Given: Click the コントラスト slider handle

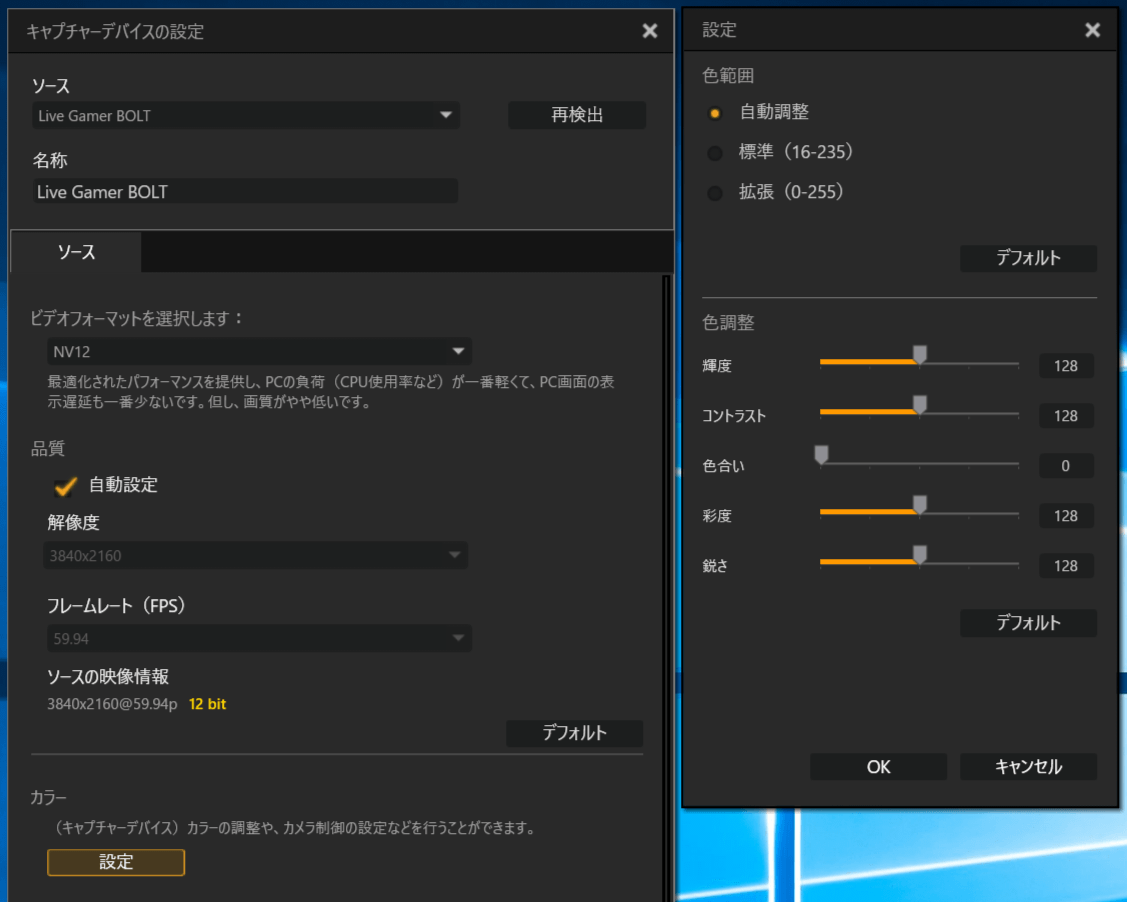Looking at the screenshot, I should [919, 405].
